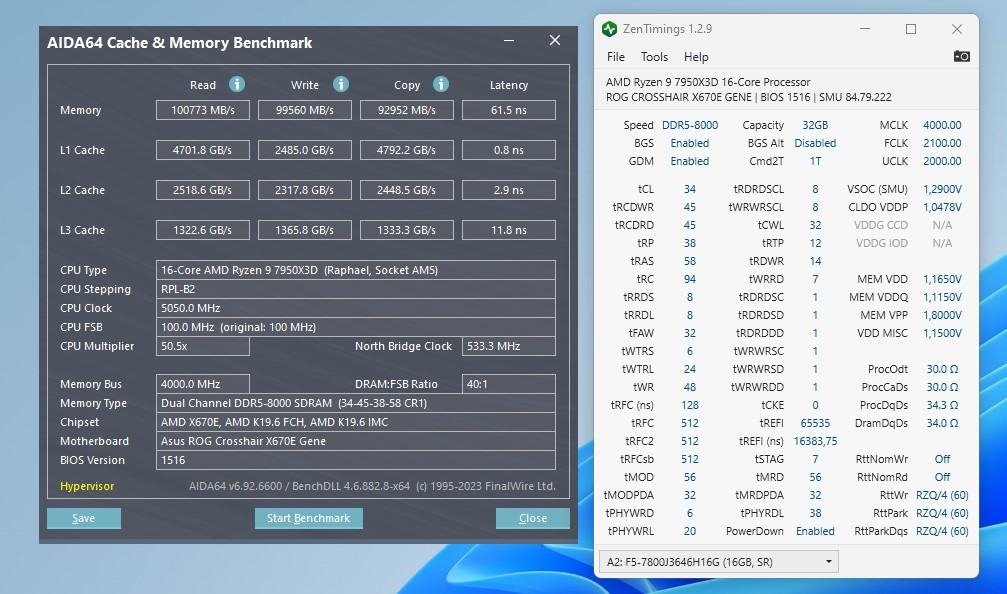Click the CPU Stepping field RPL-B2
The image size is (1007, 594).
pos(356,289)
